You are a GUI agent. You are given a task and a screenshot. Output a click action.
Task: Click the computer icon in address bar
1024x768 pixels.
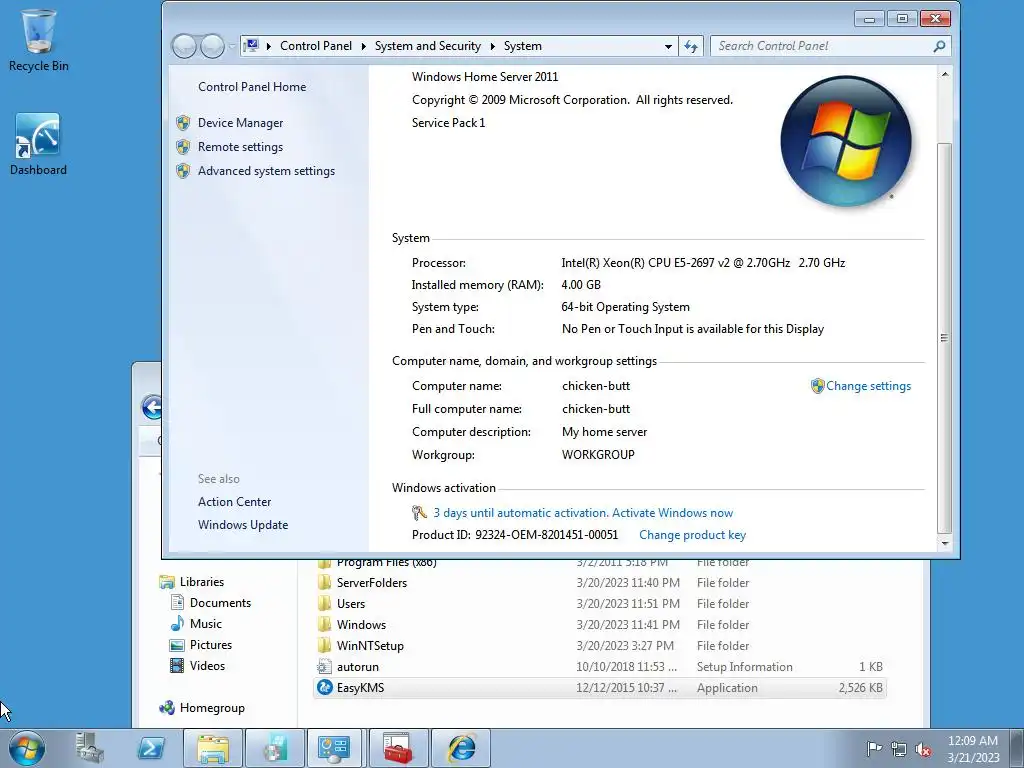pos(251,46)
